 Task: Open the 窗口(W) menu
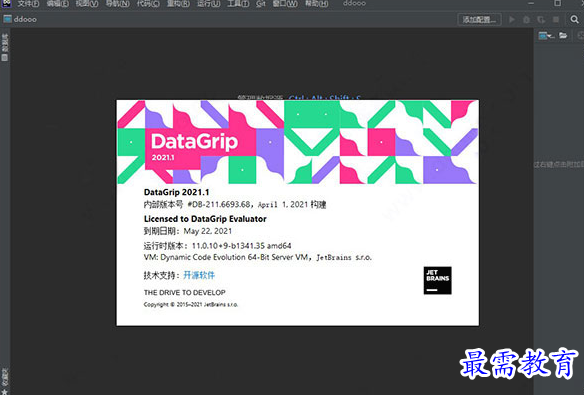pos(285,4)
